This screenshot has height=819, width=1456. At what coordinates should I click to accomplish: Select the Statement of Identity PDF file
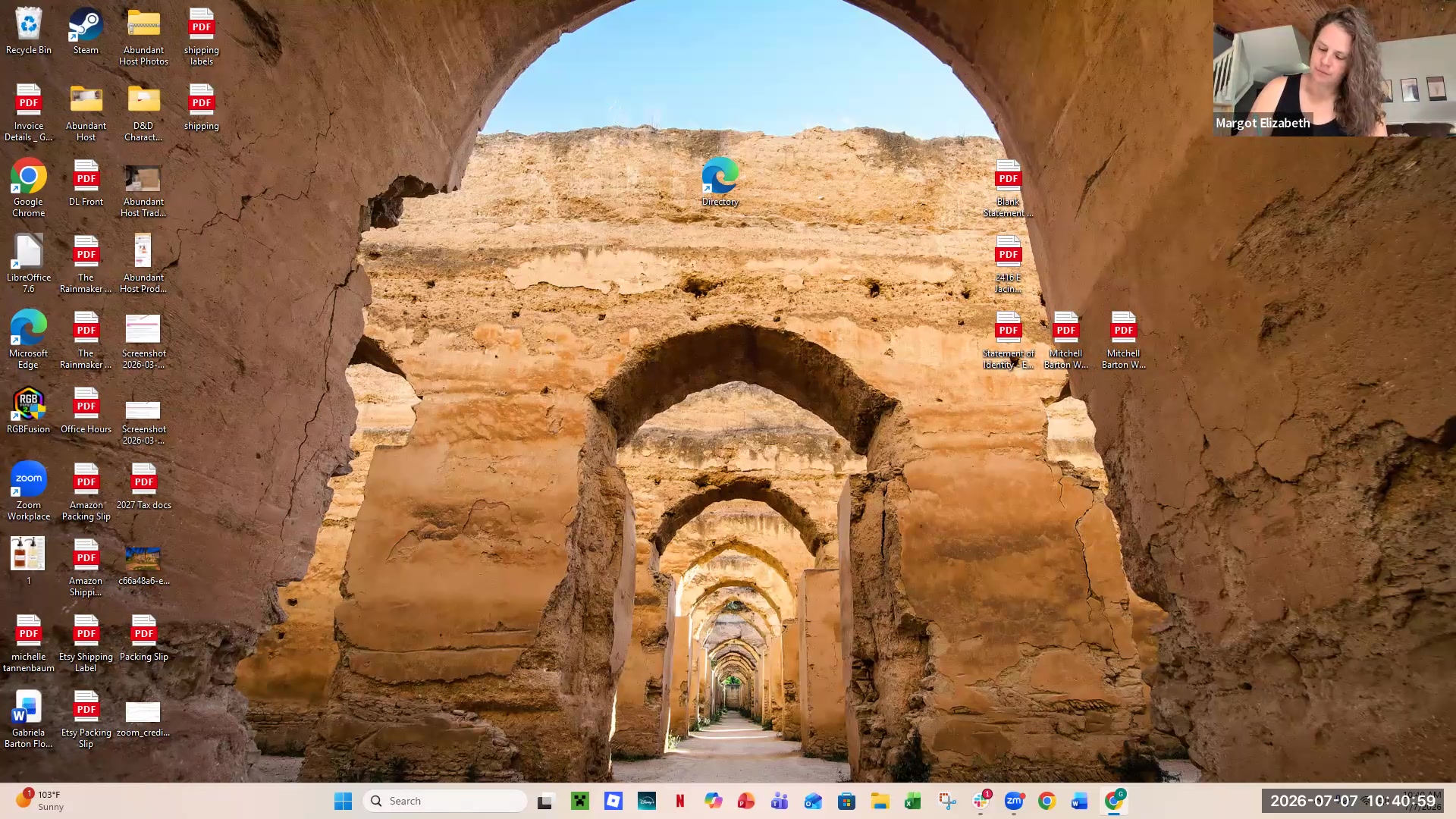pos(1008,340)
